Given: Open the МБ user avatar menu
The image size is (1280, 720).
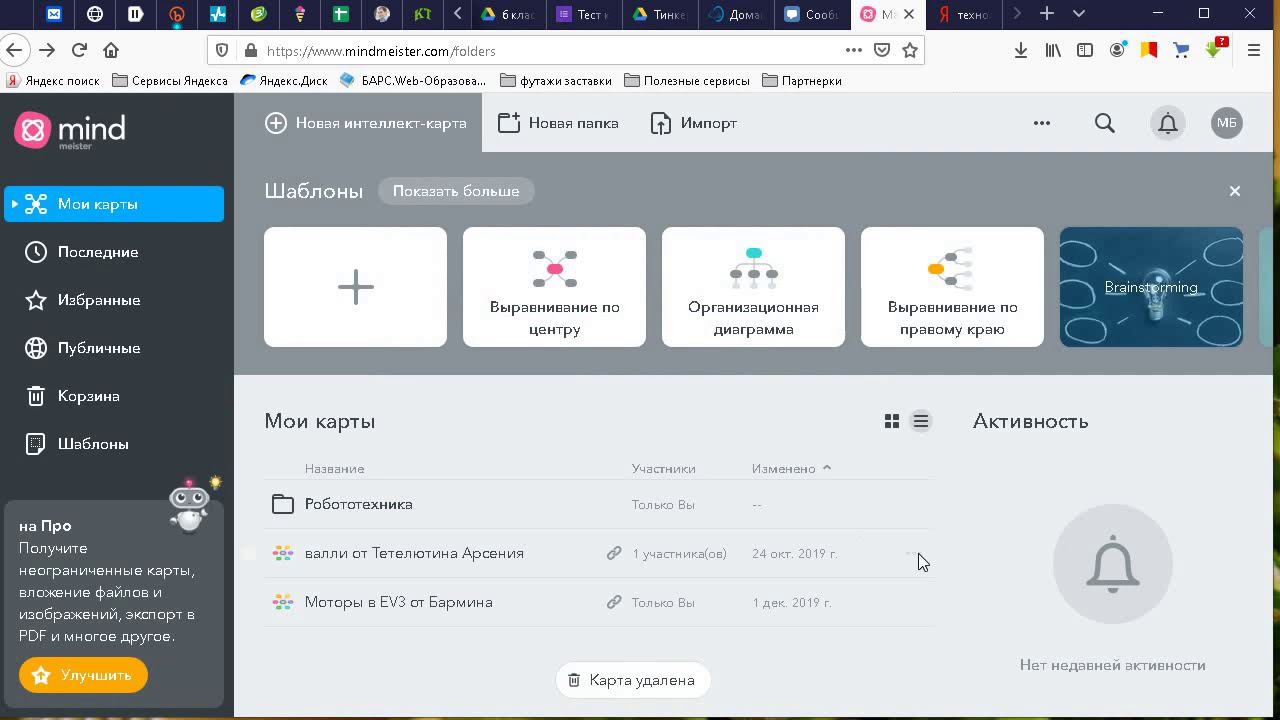Looking at the screenshot, I should 1227,123.
